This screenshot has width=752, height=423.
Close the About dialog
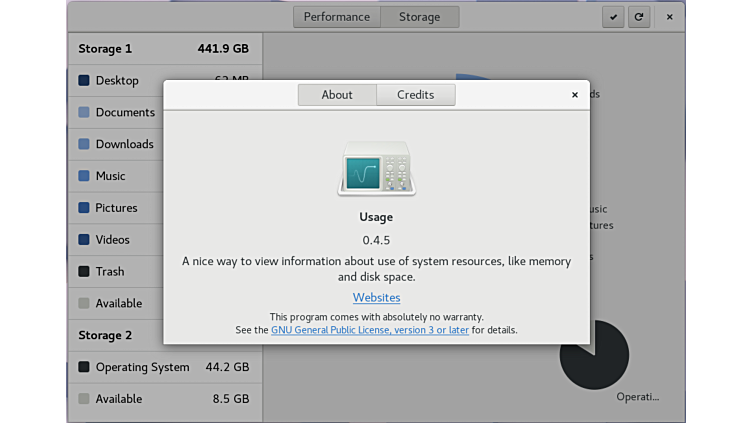click(x=574, y=95)
